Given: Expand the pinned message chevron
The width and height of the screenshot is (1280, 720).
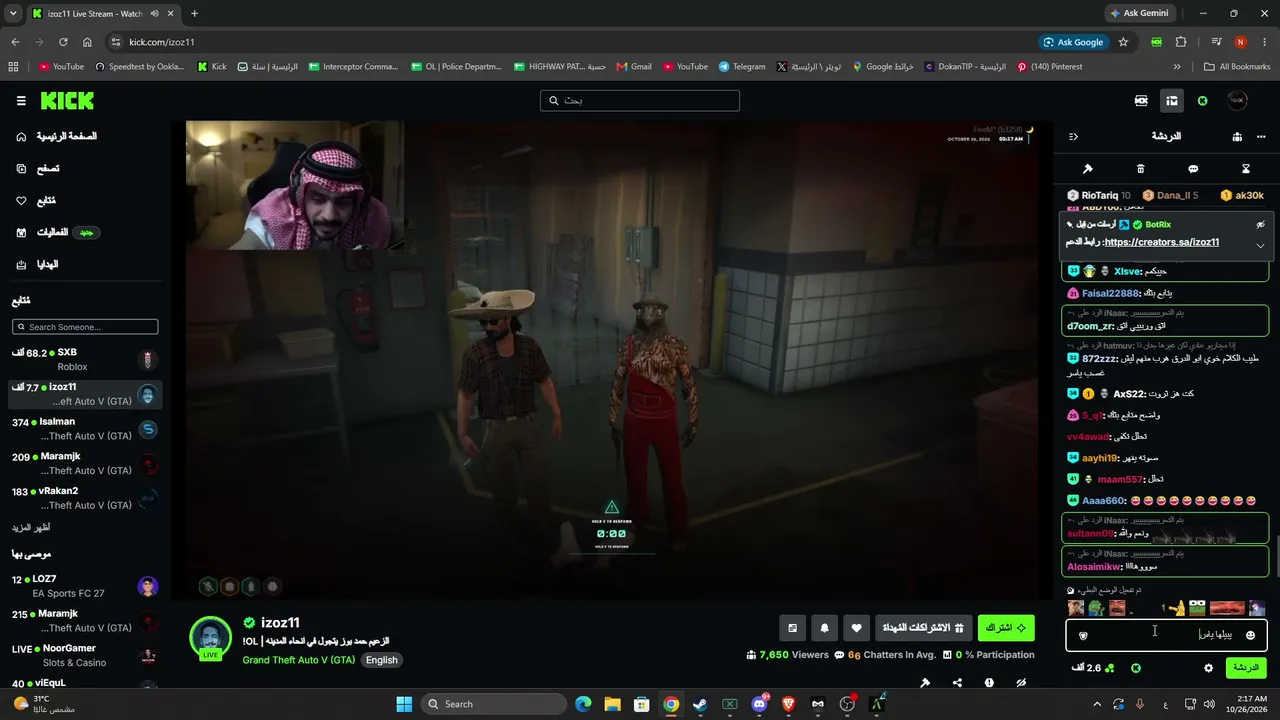Looking at the screenshot, I should coord(1260,245).
